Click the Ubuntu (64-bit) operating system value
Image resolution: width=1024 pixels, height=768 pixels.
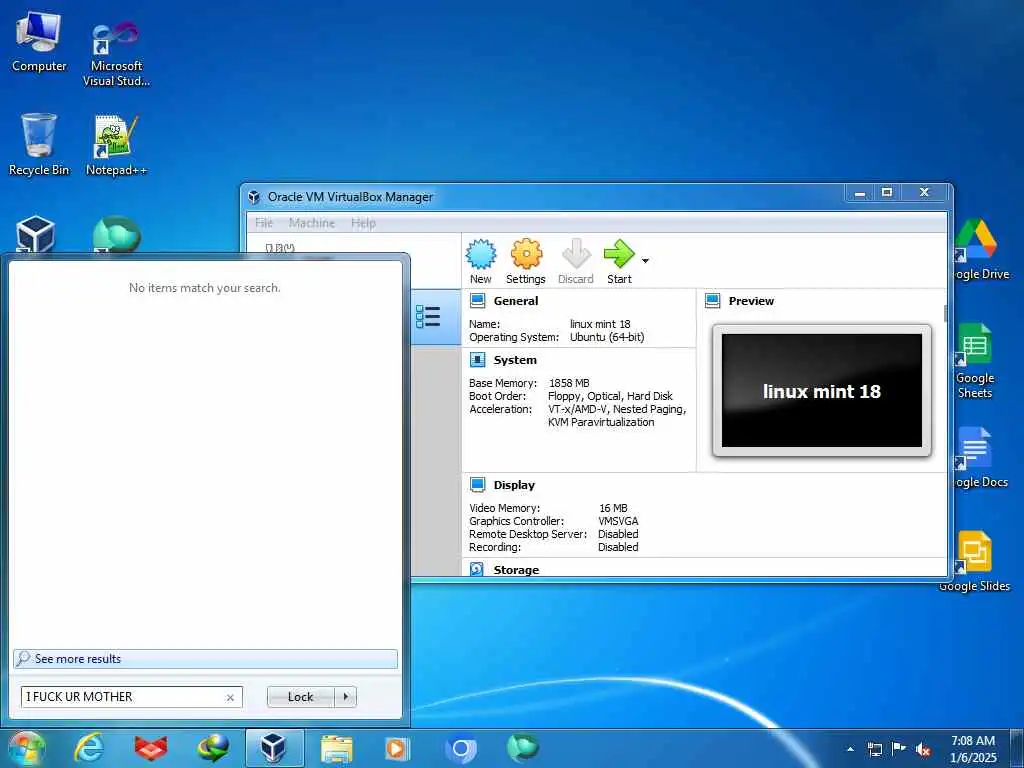[x=607, y=337]
